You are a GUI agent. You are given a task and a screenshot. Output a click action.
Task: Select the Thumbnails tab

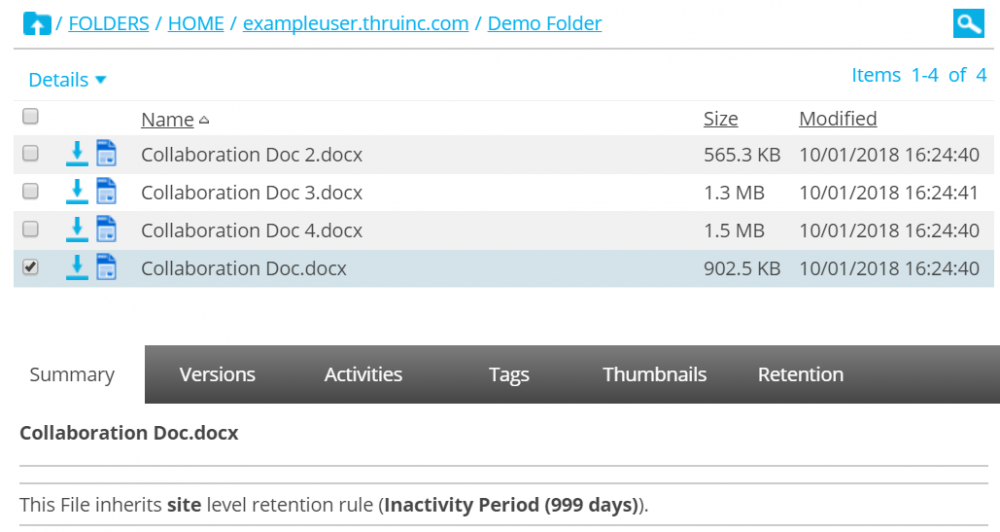654,375
